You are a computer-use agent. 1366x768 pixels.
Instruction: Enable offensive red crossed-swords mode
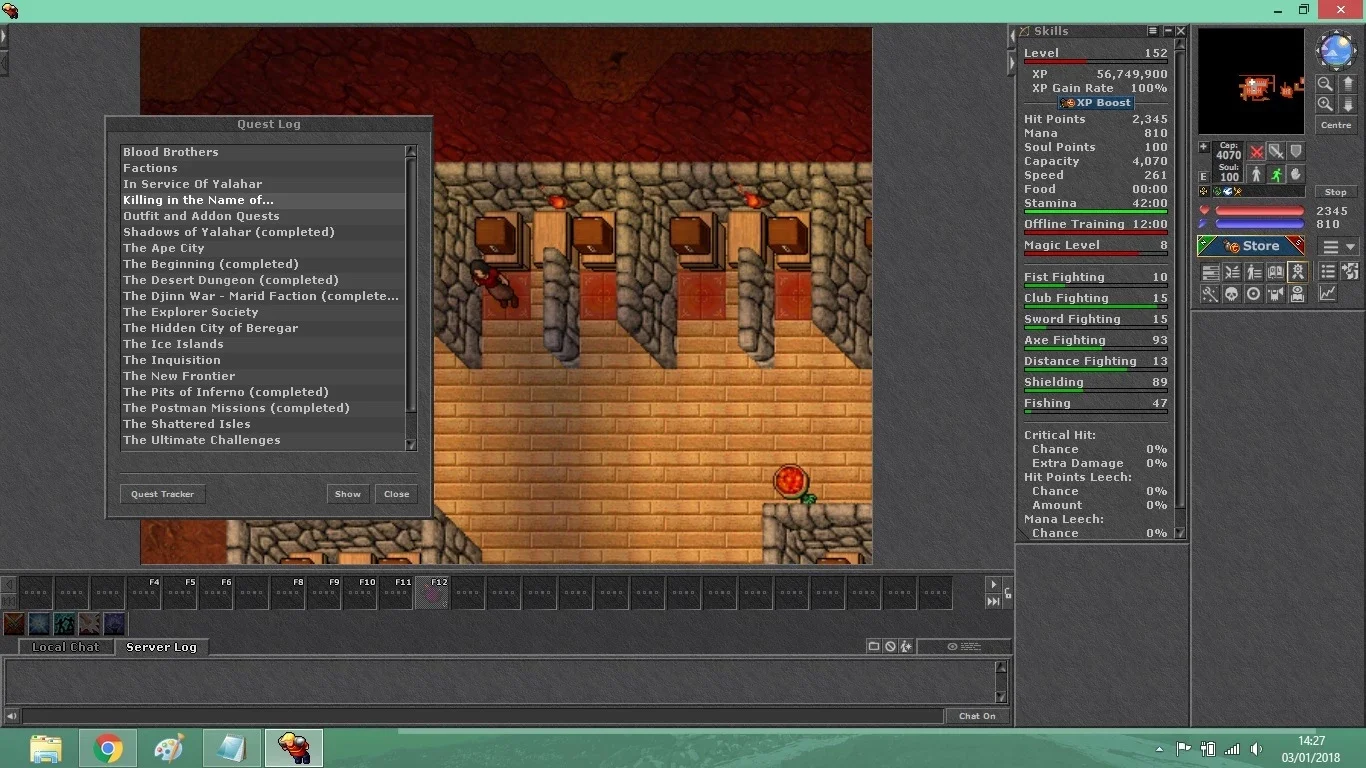(x=1256, y=151)
